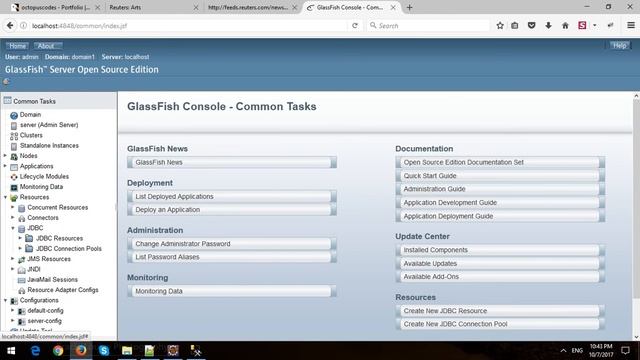Viewport: 640px width, 360px height.
Task: Go to Firefox home page icon
Action: point(565,25)
